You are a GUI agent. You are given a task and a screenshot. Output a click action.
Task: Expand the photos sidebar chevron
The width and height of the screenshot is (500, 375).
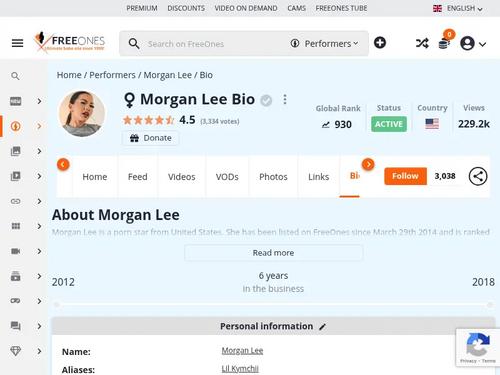pos(39,151)
